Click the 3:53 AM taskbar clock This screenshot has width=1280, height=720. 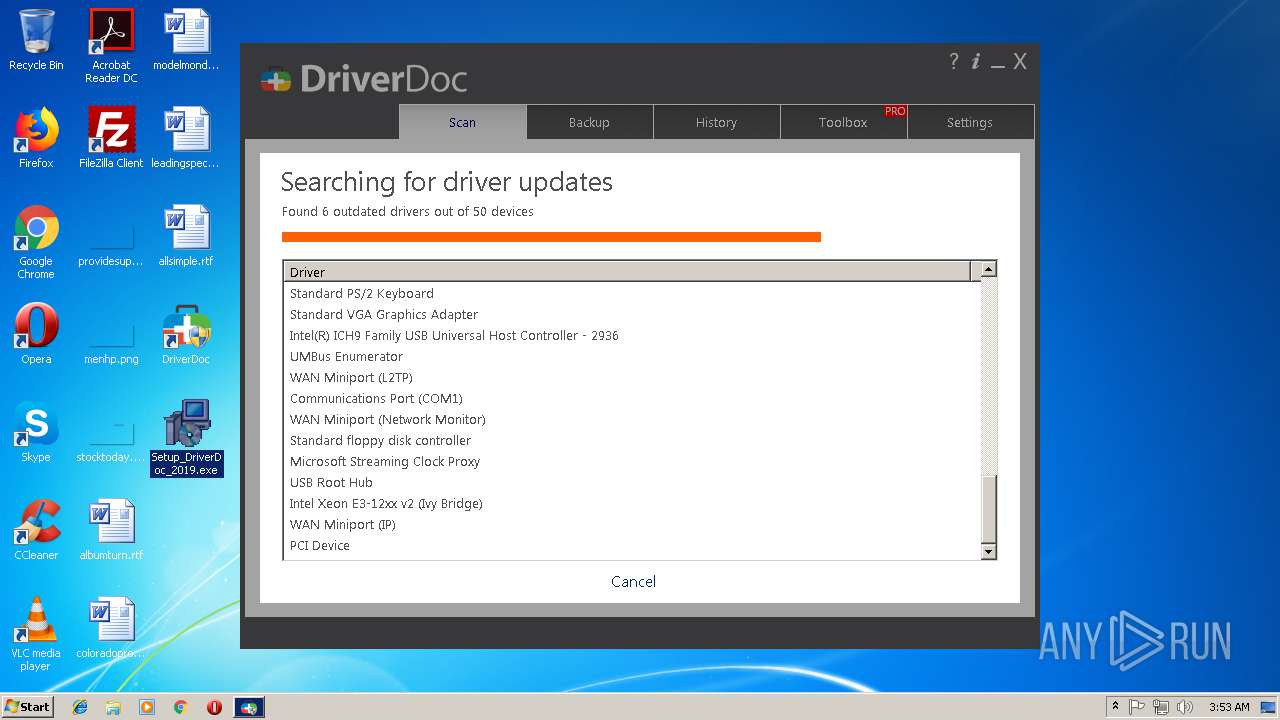1229,707
